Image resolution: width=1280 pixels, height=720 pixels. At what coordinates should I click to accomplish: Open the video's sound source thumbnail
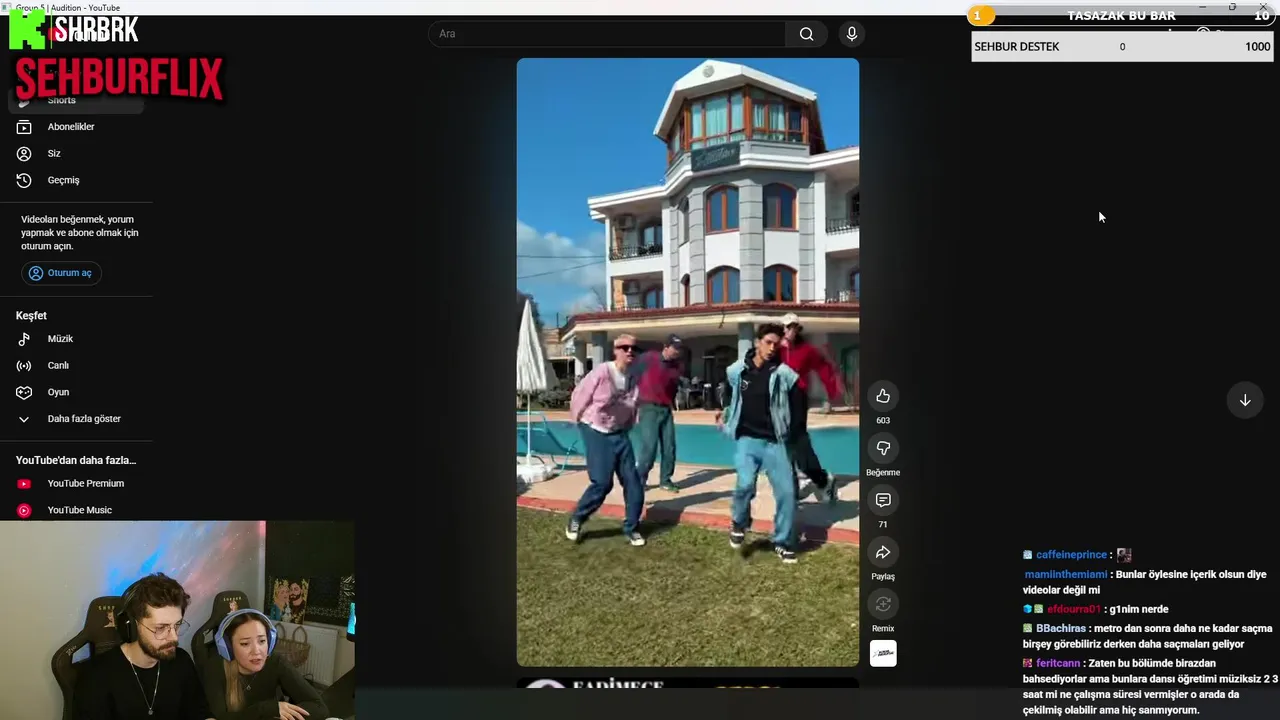[883, 653]
